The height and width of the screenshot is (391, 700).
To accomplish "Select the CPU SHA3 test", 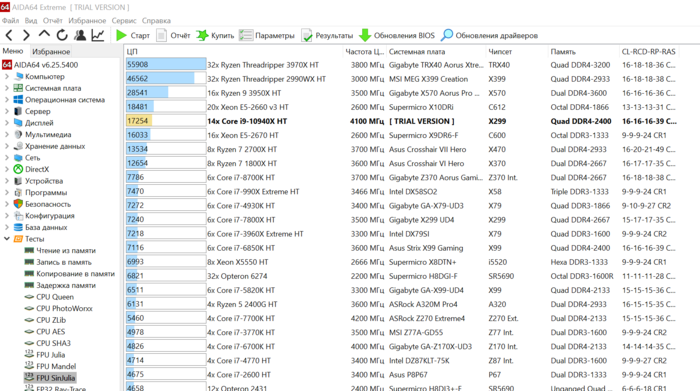I will 53,343.
